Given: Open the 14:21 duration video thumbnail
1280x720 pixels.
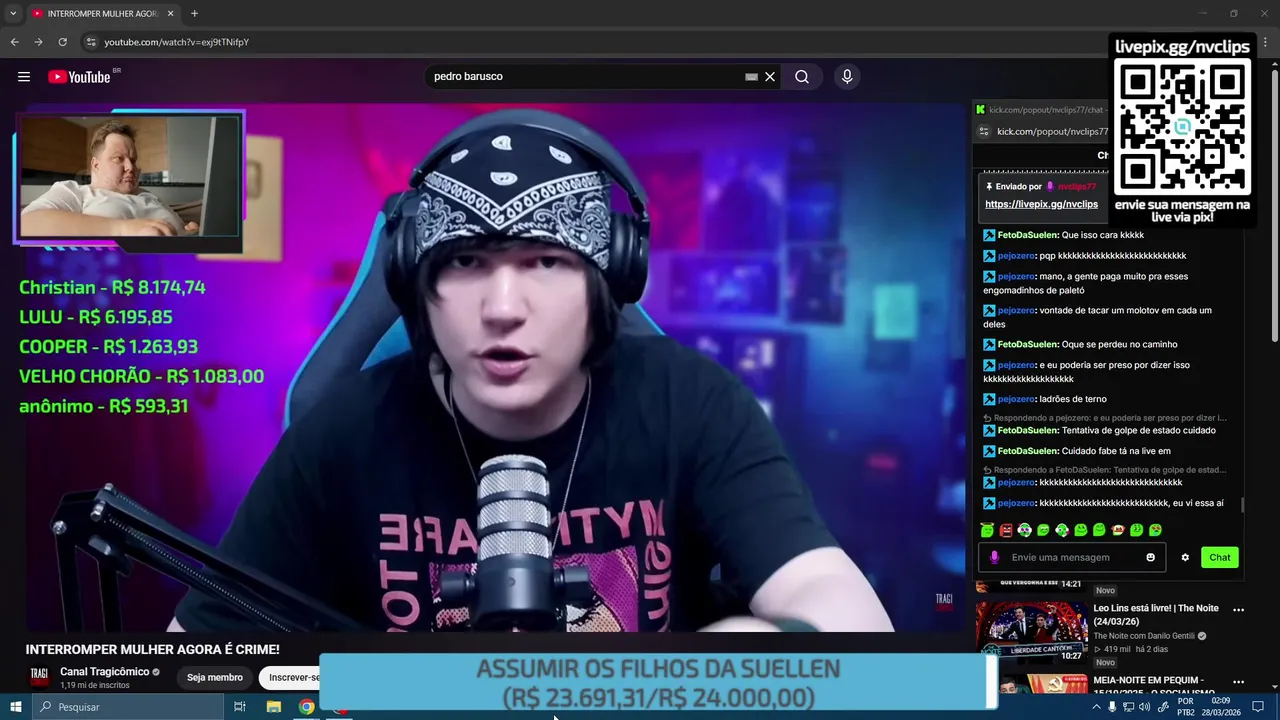Looking at the screenshot, I should [x=1031, y=585].
